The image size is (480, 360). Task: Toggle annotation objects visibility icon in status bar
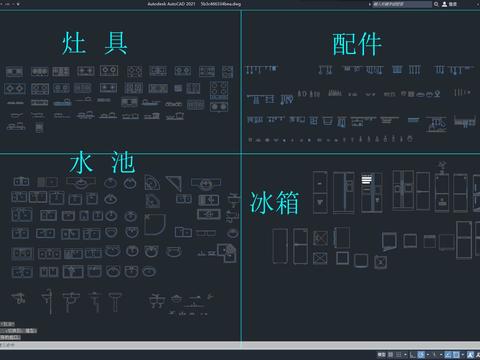(470, 355)
